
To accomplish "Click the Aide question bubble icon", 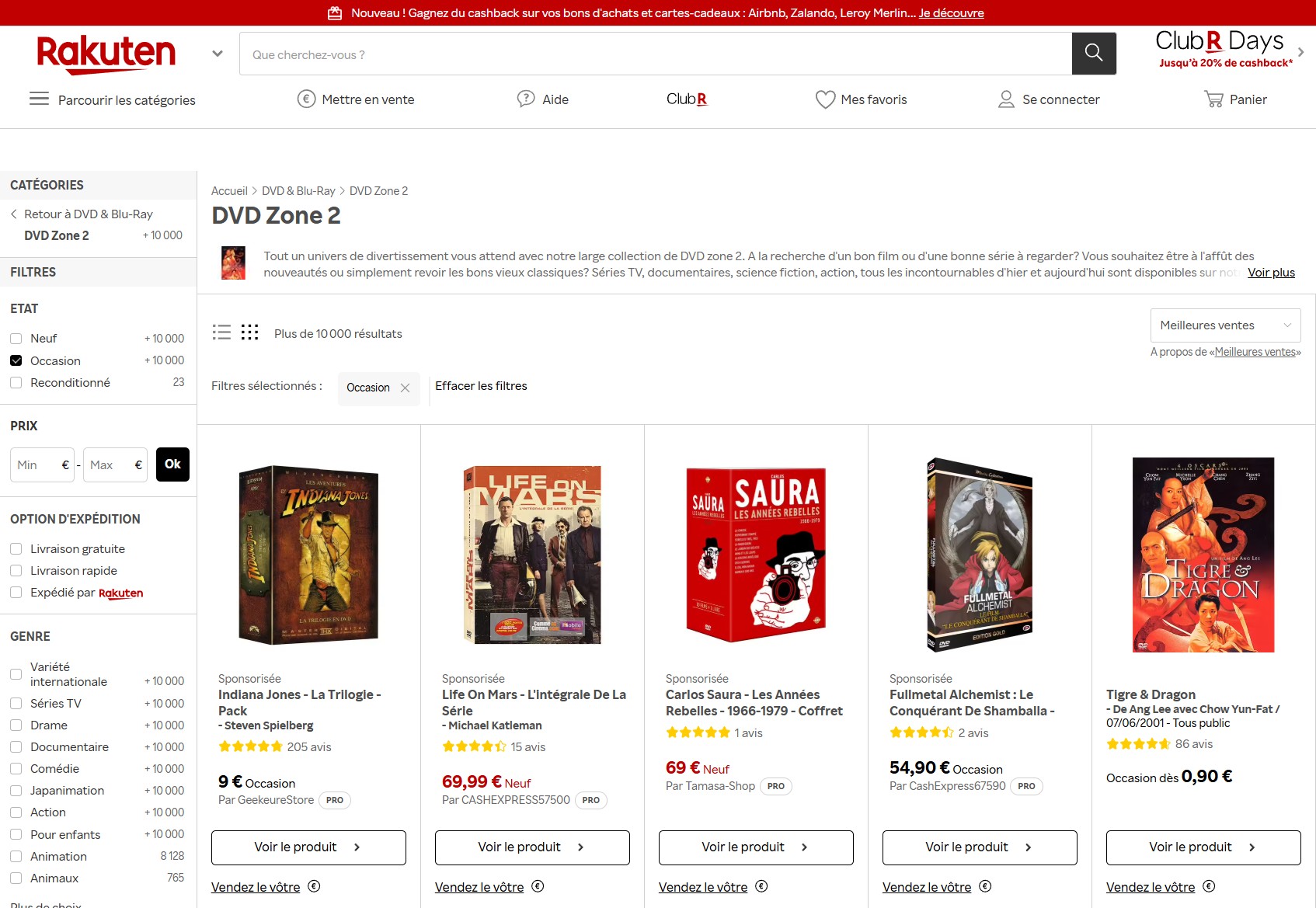I will [526, 99].
